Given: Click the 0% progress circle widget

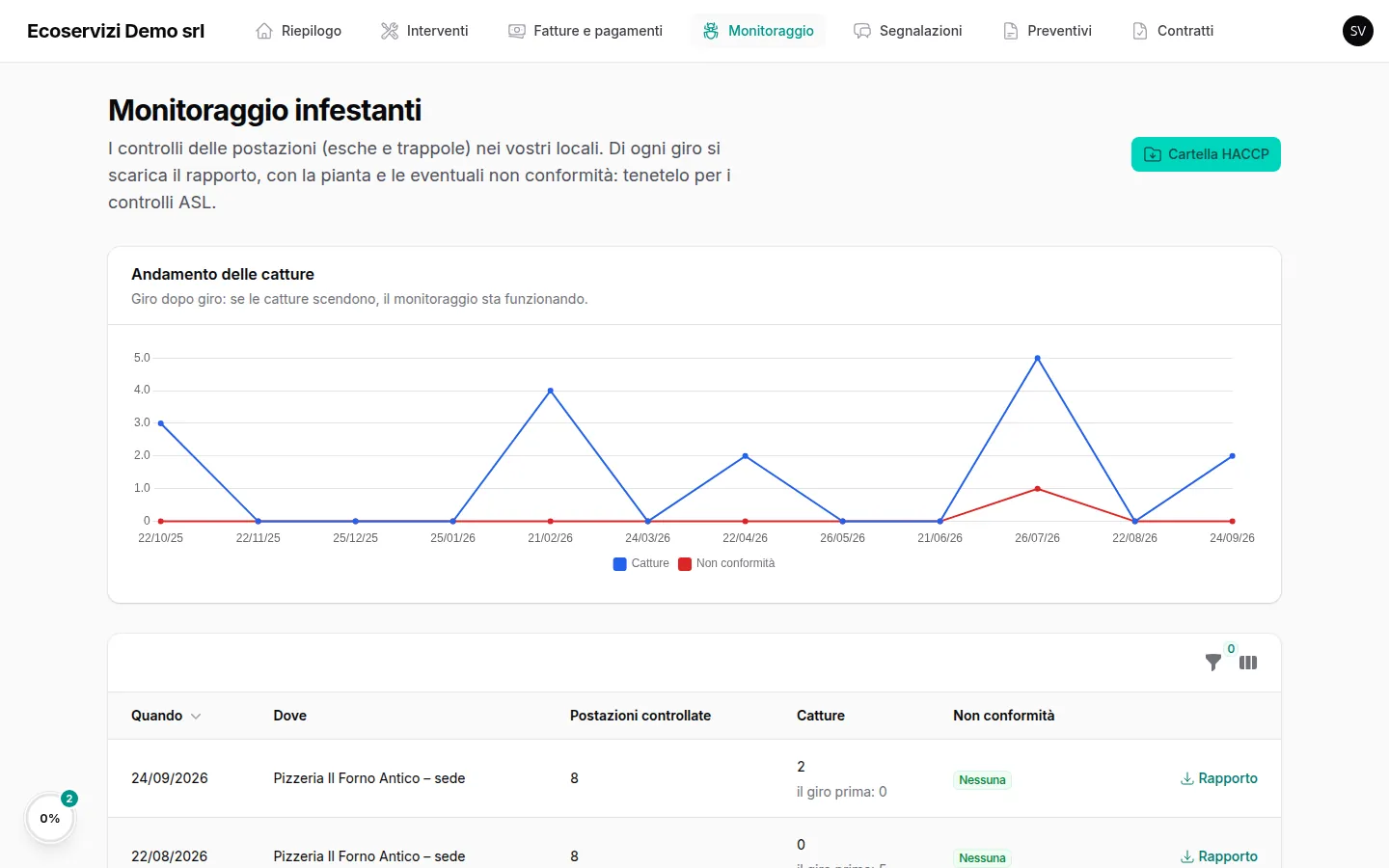Looking at the screenshot, I should click(x=50, y=819).
